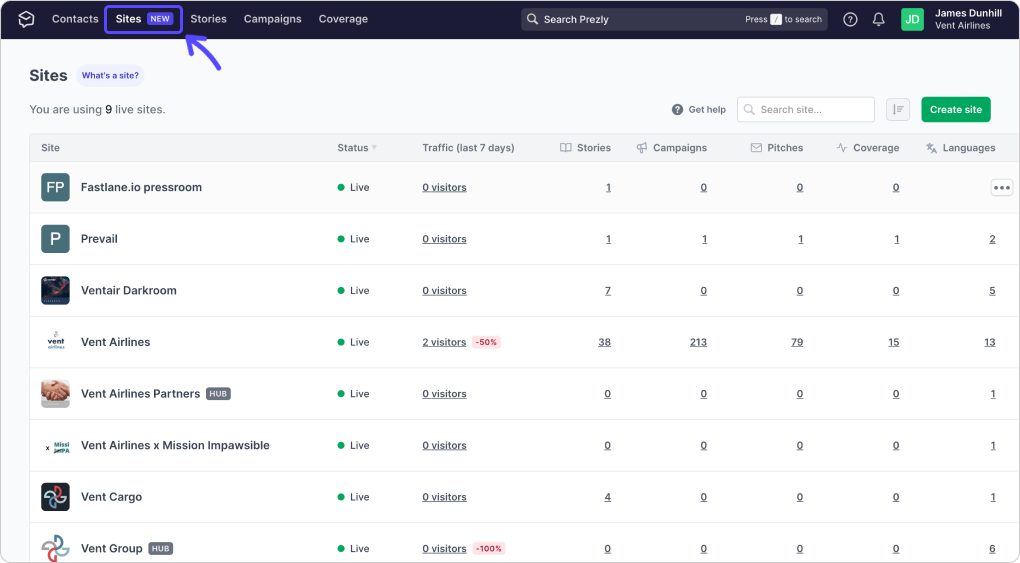
Task: Click the Create site button
Action: (956, 109)
